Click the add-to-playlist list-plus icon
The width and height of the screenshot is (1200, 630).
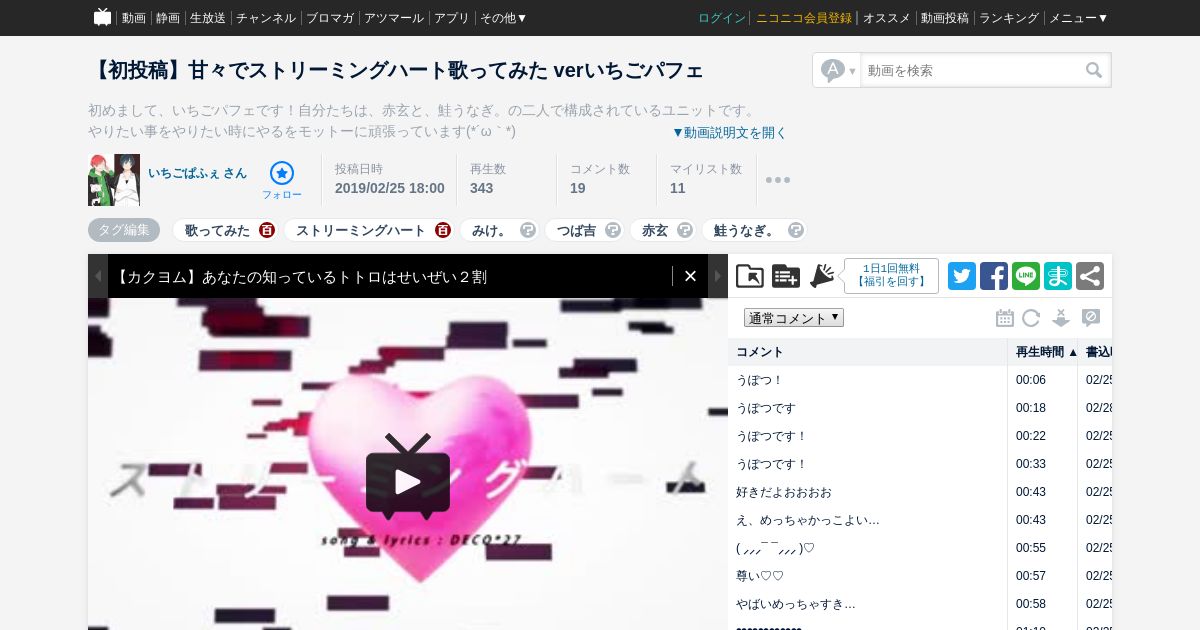click(786, 276)
